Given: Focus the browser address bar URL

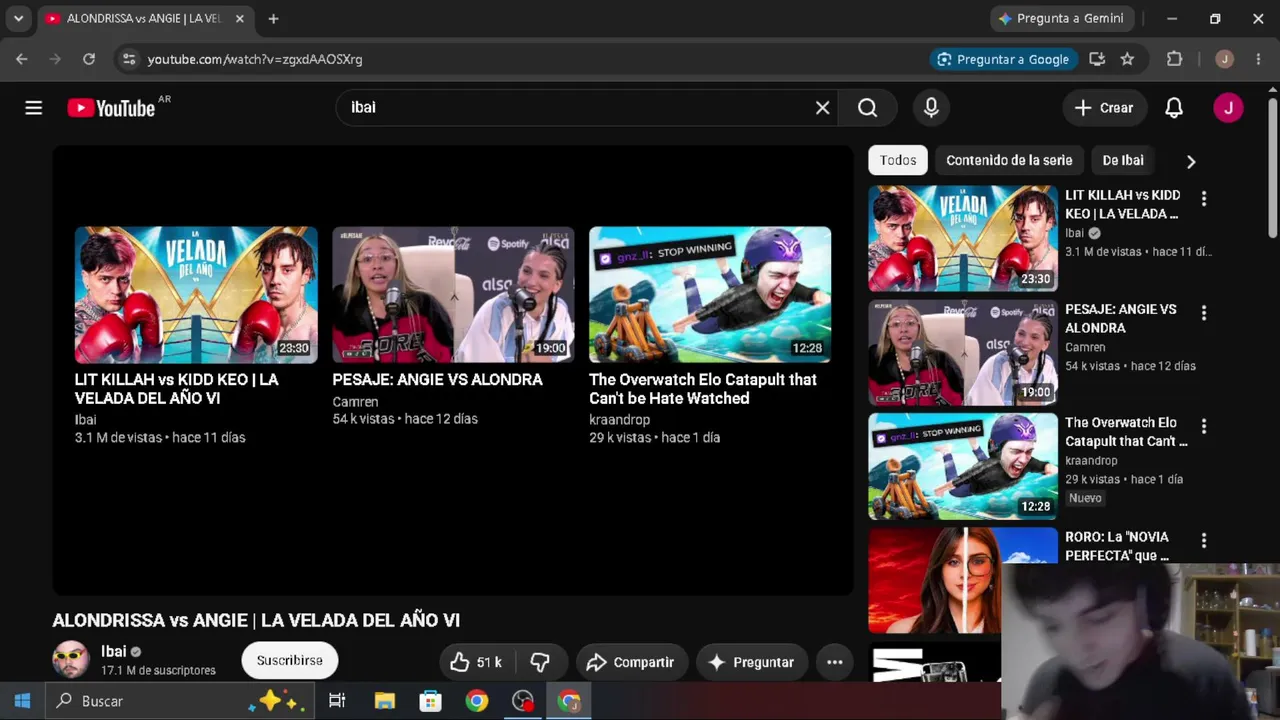Looking at the screenshot, I should (x=255, y=59).
